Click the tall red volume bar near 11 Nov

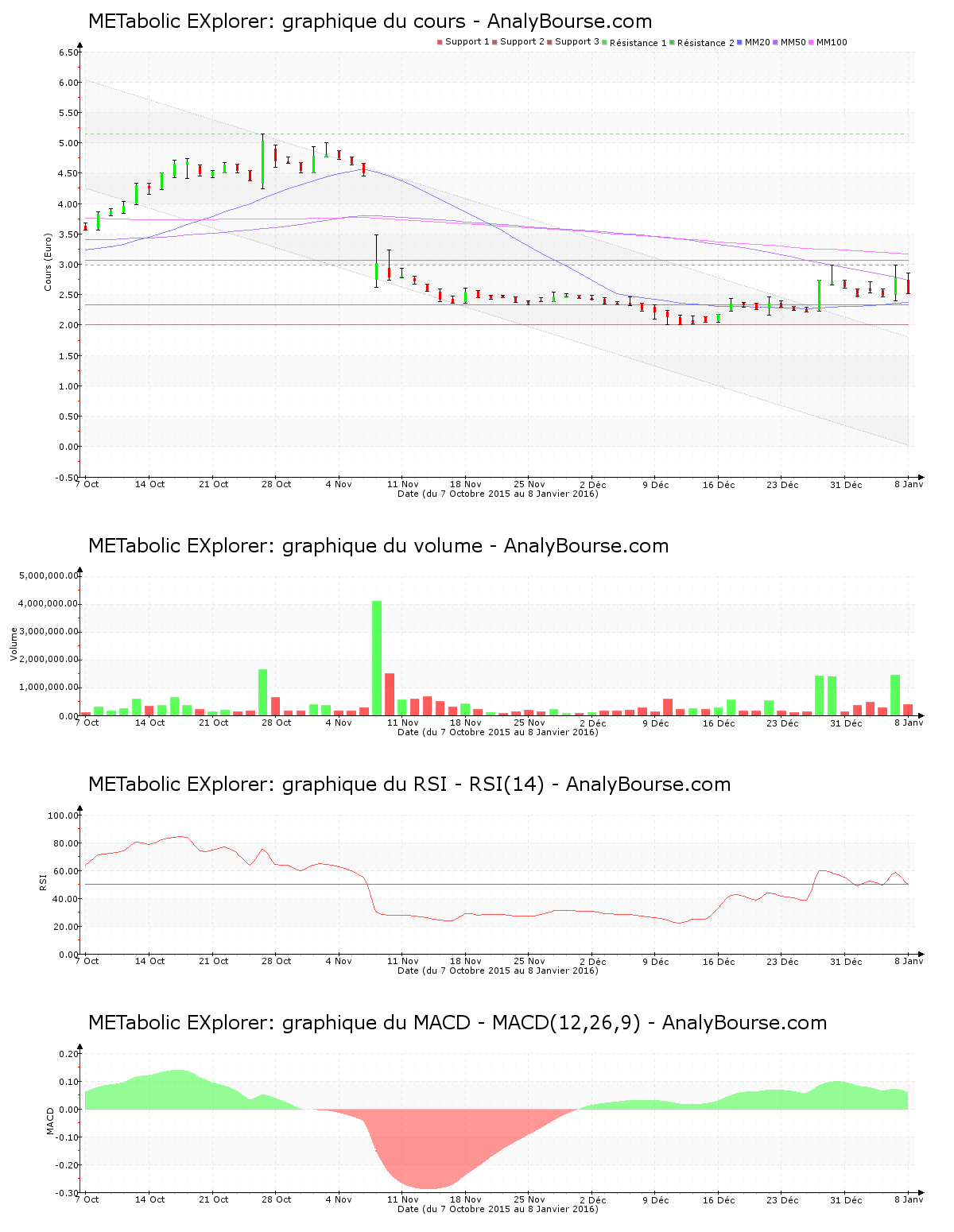point(390,695)
